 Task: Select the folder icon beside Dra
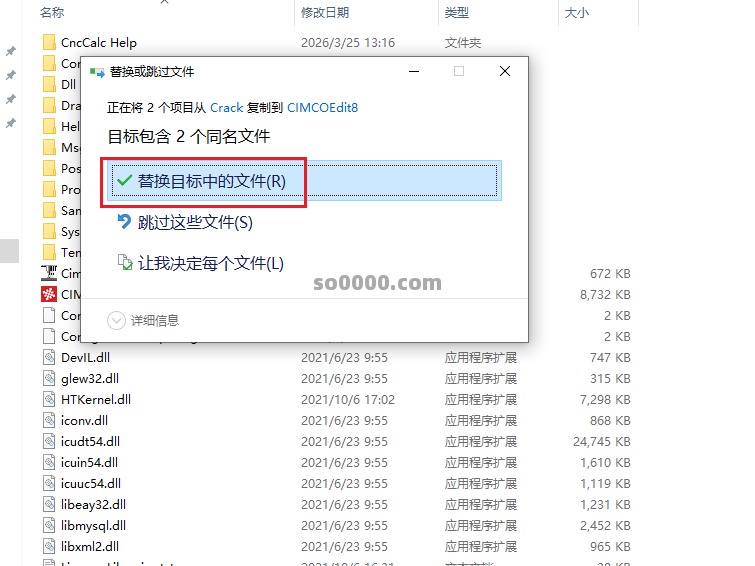(49, 105)
